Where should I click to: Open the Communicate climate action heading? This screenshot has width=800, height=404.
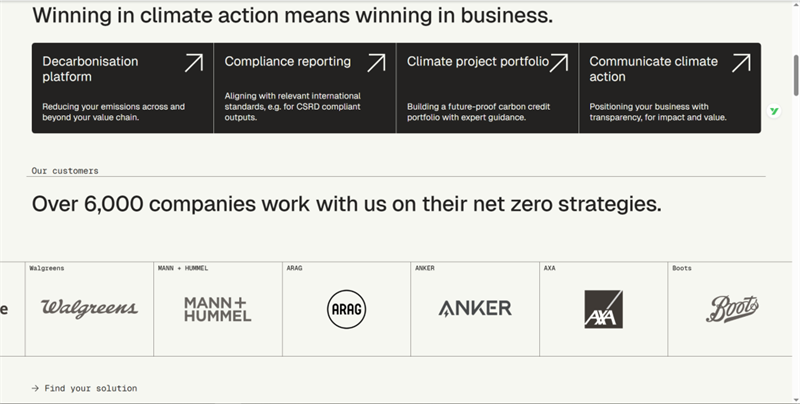[x=654, y=69]
